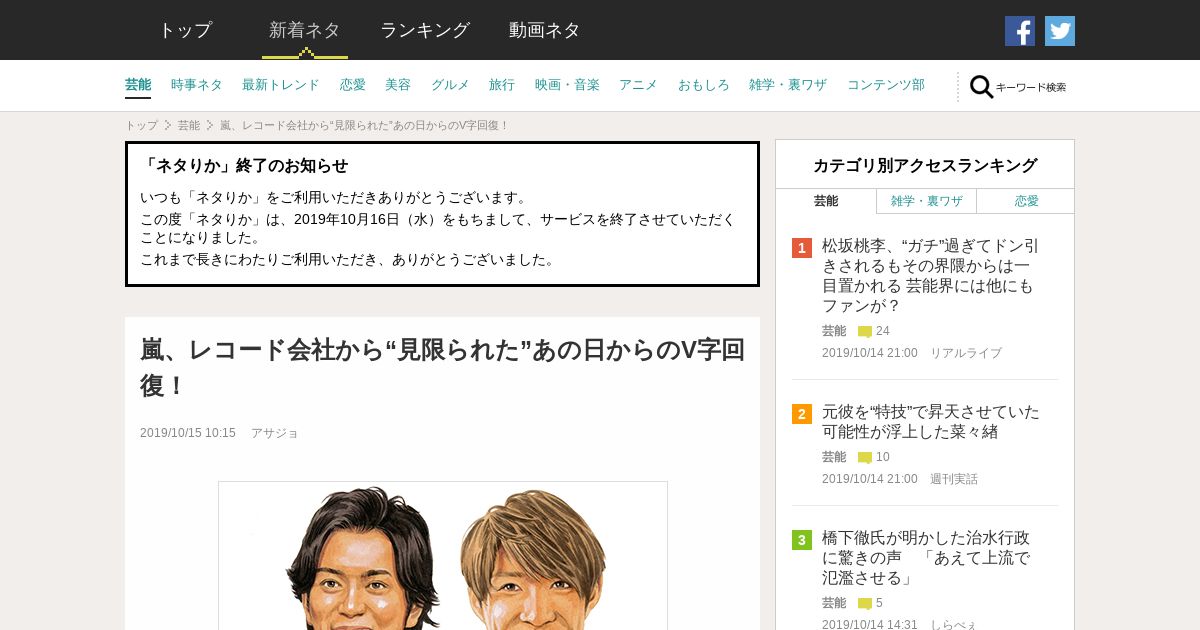Click 芸能 tag under 菜々緒 article
1200x630 pixels.
pyautogui.click(x=834, y=457)
